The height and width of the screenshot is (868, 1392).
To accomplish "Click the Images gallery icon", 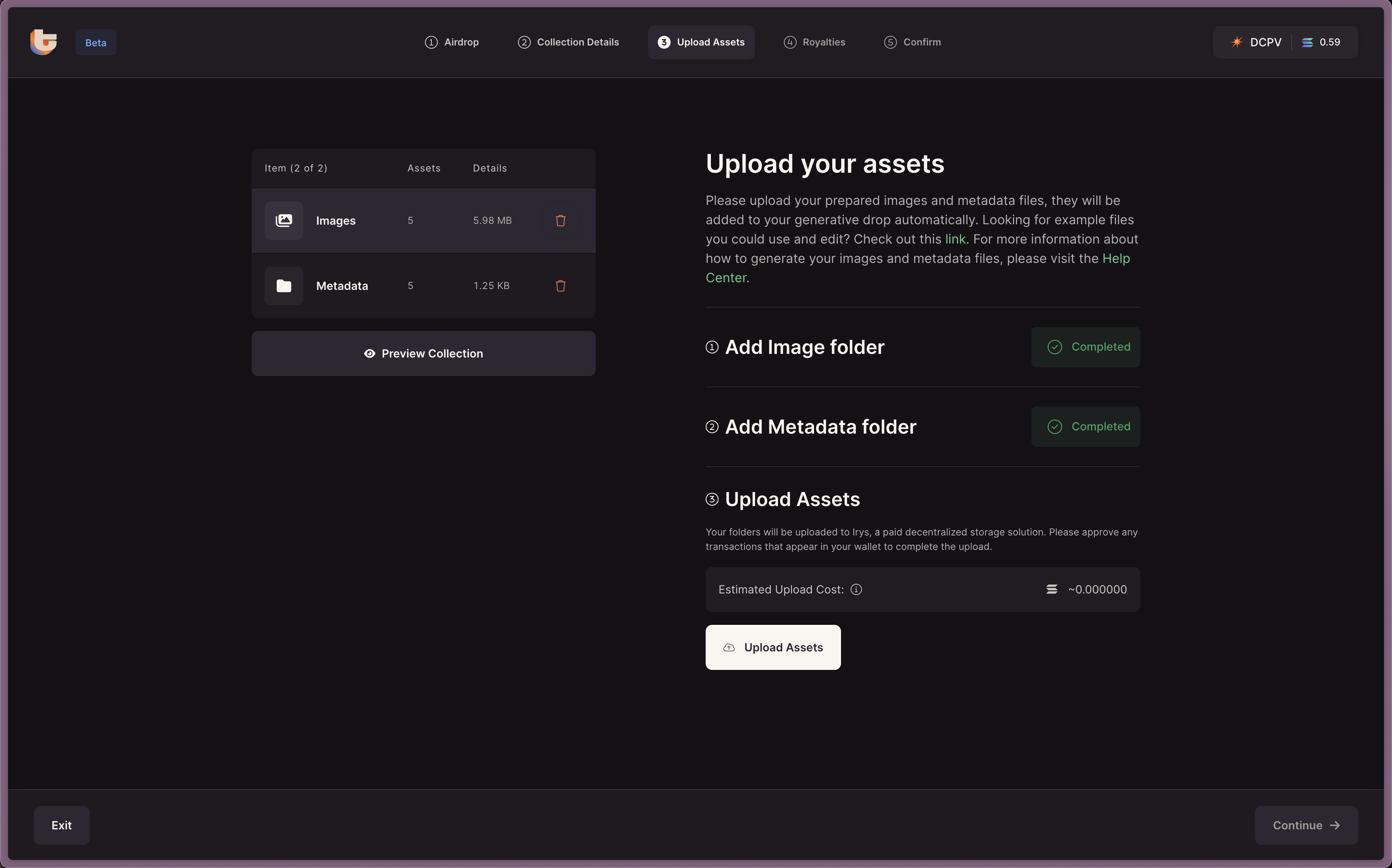I will (284, 221).
